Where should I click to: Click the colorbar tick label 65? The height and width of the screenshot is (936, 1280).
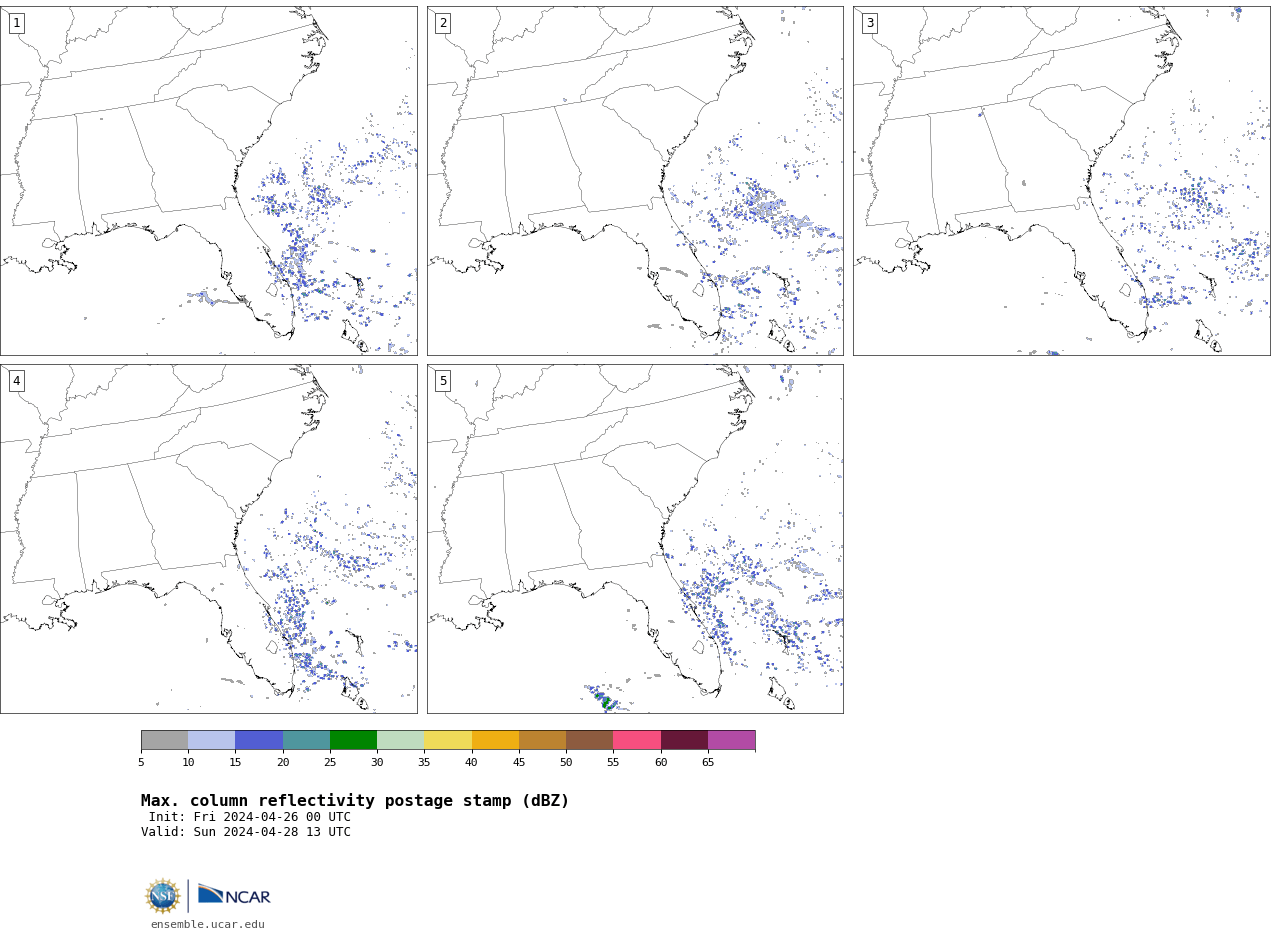(x=708, y=763)
